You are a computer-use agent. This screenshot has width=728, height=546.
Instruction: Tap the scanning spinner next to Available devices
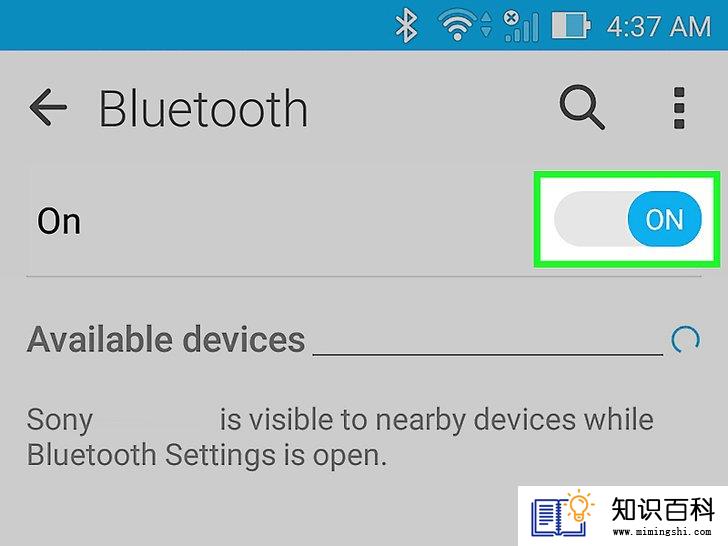(x=685, y=339)
